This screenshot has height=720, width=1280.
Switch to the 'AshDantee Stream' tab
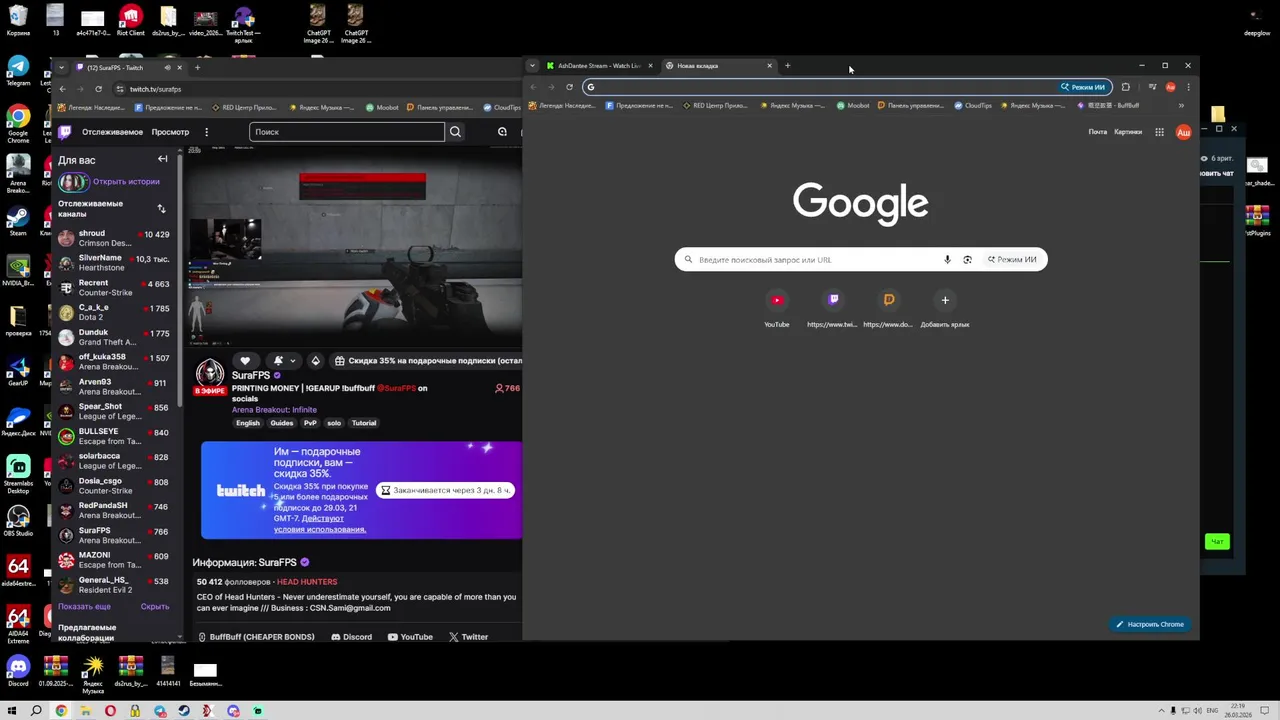click(599, 66)
